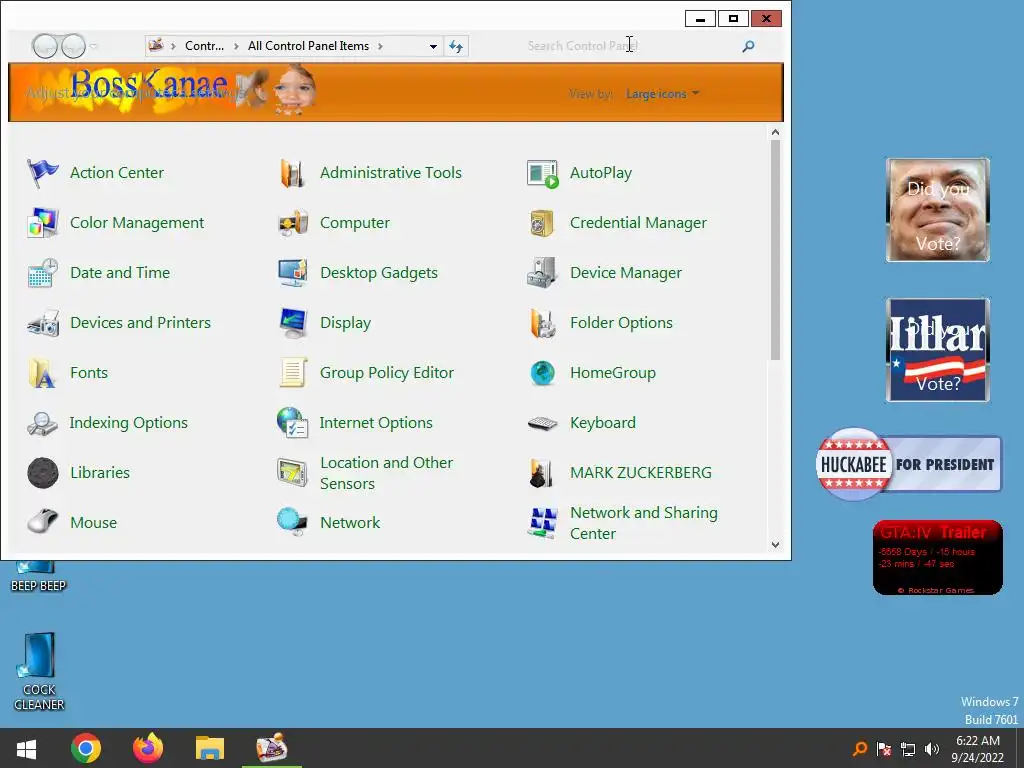Open the Network and Sharing Center icon
This screenshot has height=768, width=1024.
(x=543, y=522)
